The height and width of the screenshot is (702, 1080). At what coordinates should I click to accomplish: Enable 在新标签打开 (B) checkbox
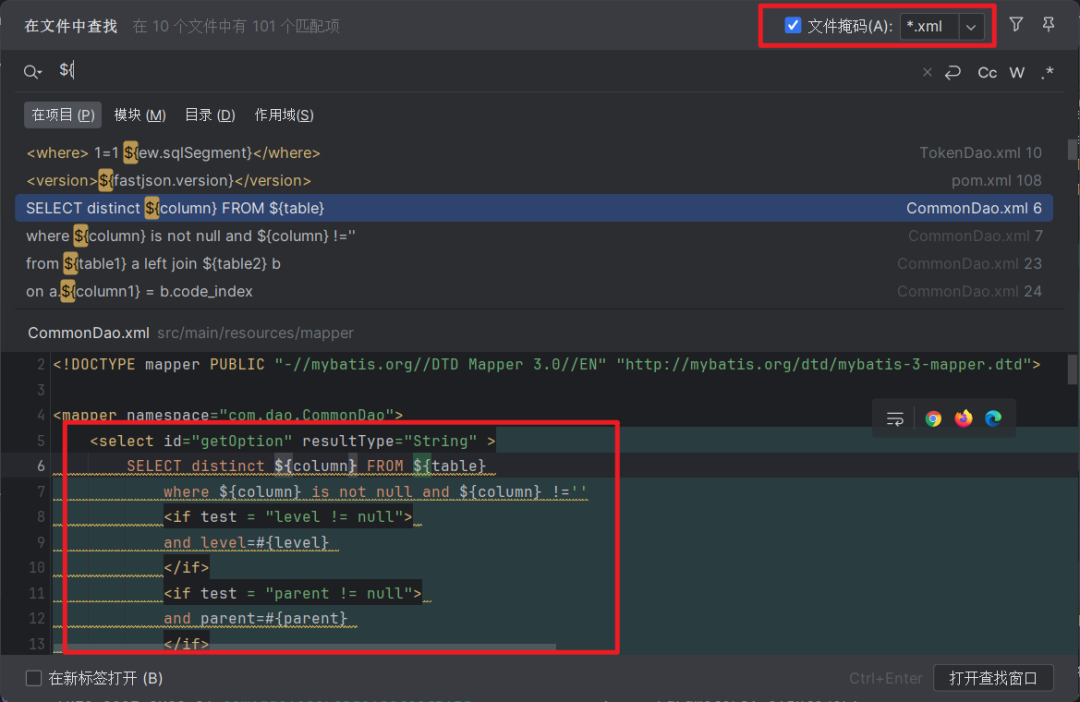pos(34,678)
